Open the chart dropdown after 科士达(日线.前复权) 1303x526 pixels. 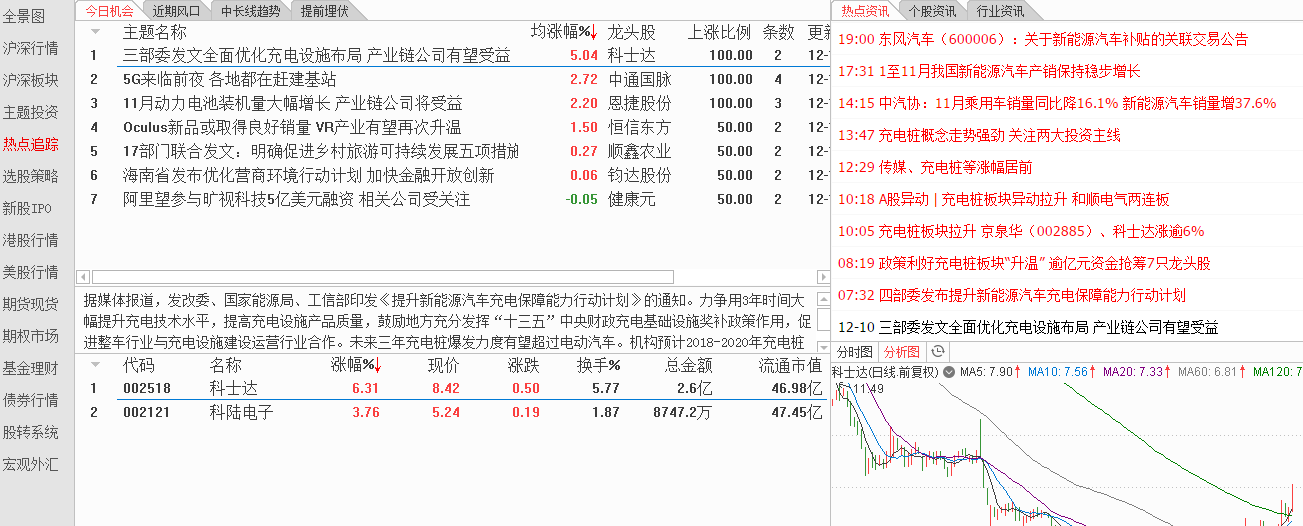point(948,372)
